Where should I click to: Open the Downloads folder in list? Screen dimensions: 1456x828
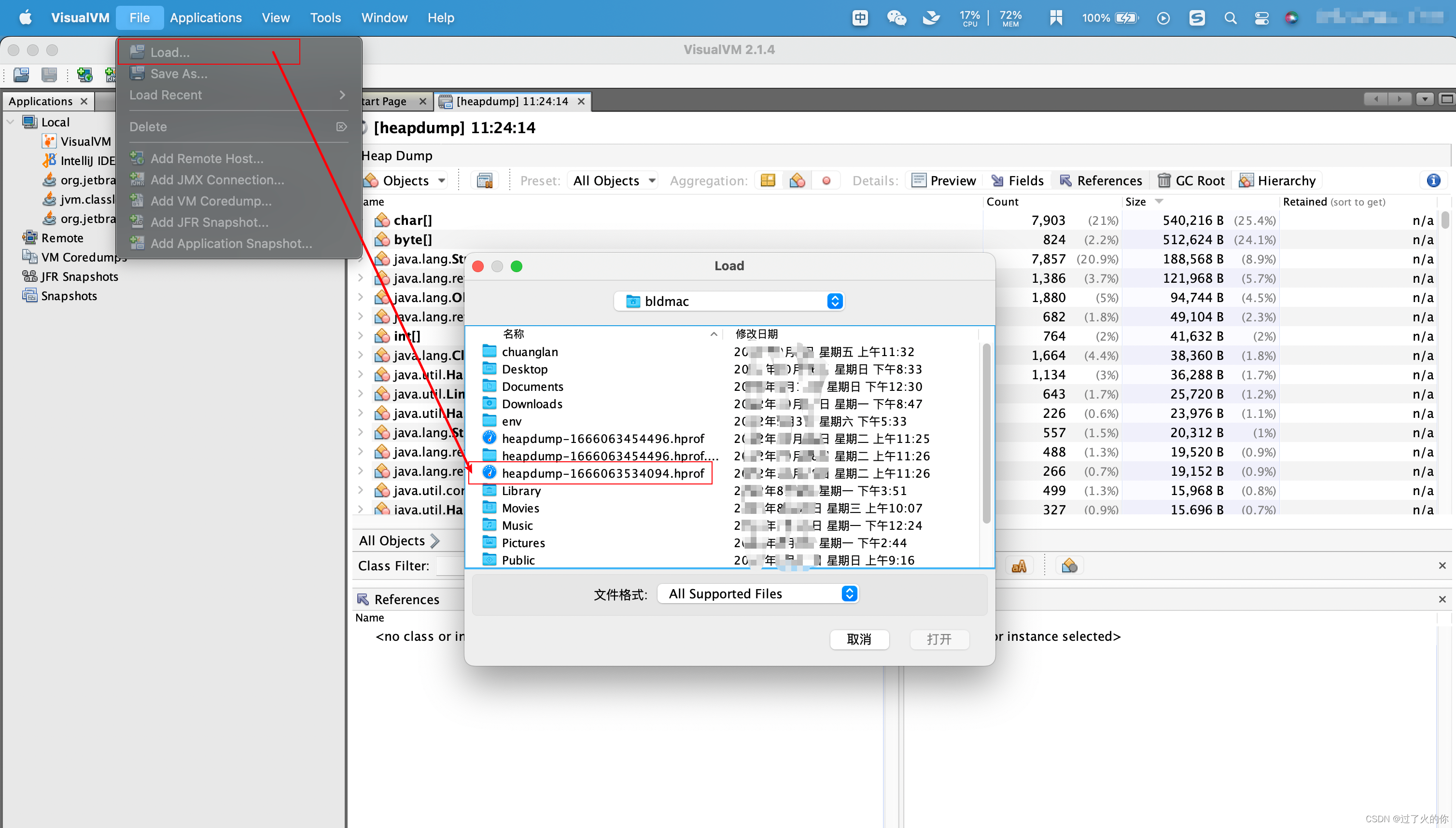[x=532, y=404]
